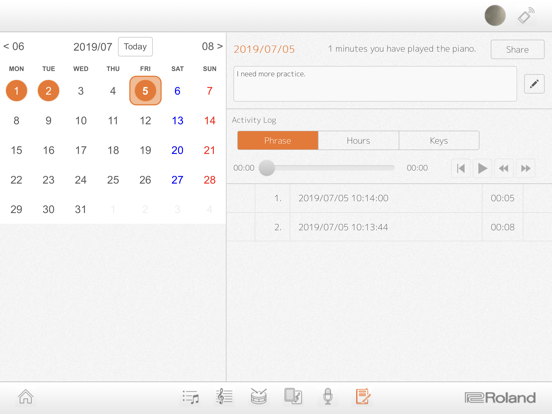Open the microphone recorder icon
Image resolution: width=552 pixels, height=414 pixels.
pos(328,396)
